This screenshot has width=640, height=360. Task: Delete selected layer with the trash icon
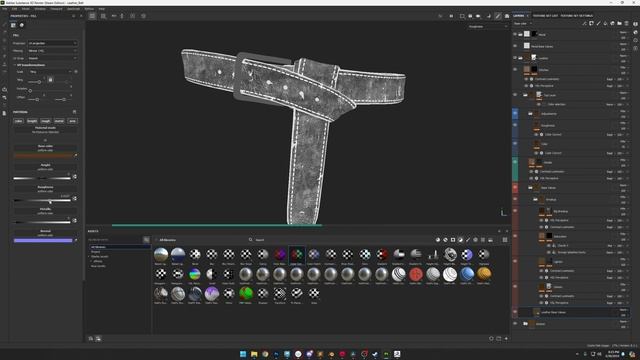point(627,24)
